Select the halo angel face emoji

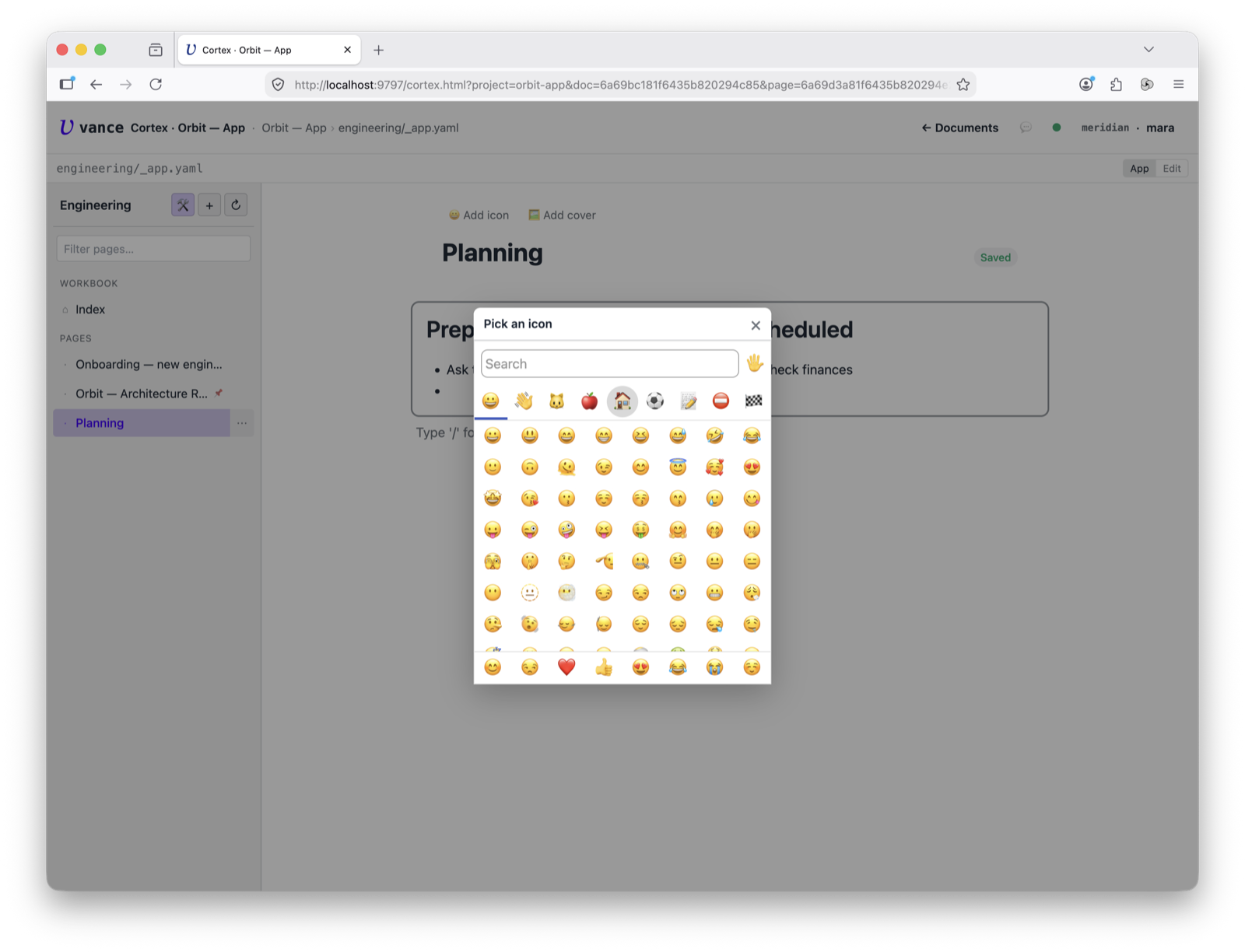tap(678, 467)
